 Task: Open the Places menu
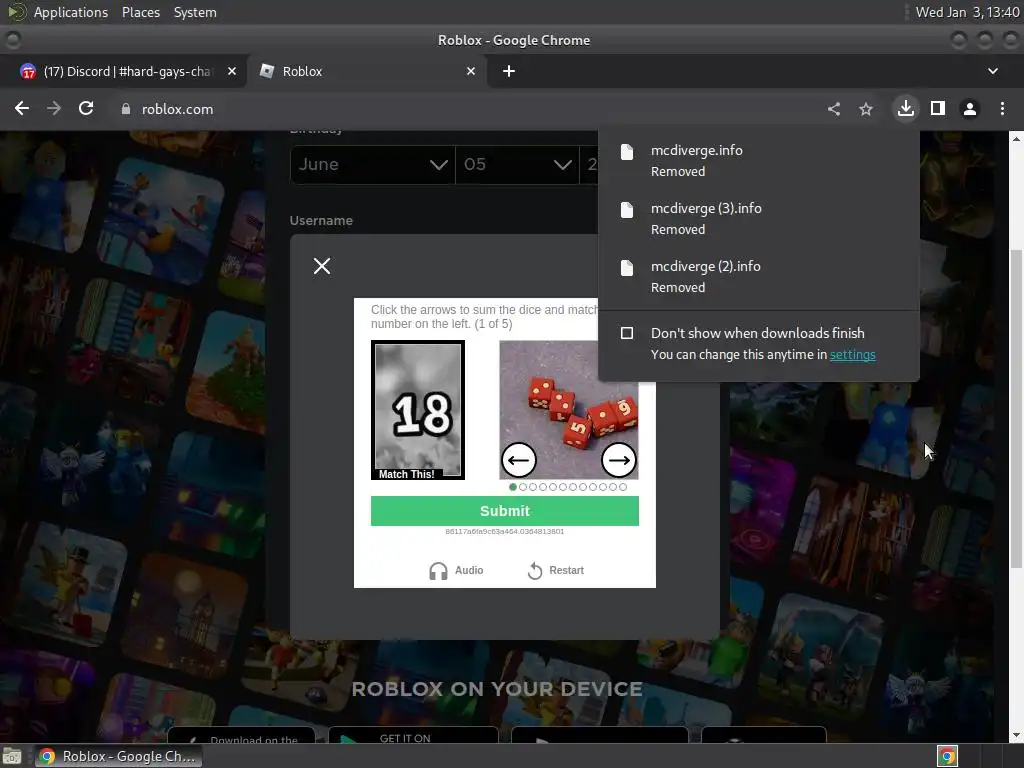tap(140, 12)
